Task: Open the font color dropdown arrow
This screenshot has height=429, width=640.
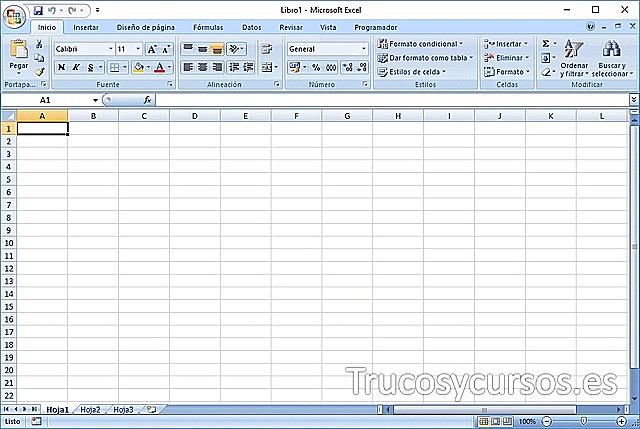Action: (169, 67)
